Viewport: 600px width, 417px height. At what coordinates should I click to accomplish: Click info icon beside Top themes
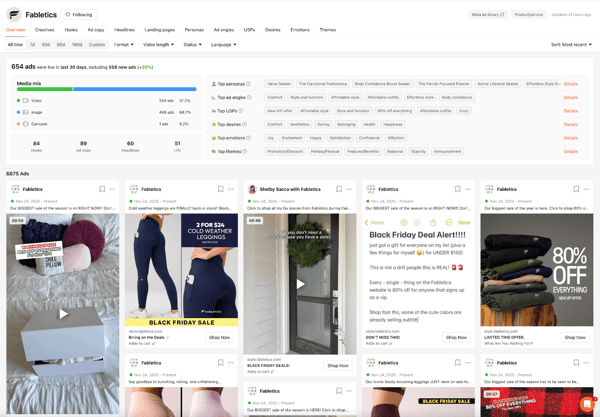[245, 151]
